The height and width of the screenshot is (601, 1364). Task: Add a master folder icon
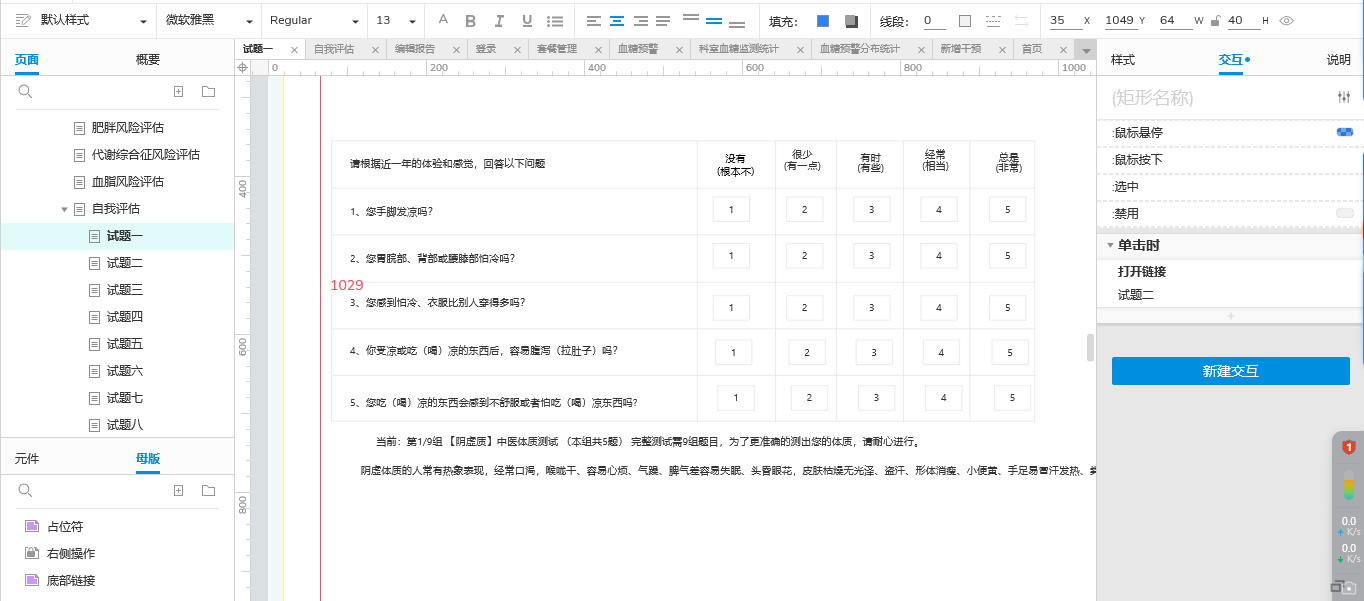(208, 490)
